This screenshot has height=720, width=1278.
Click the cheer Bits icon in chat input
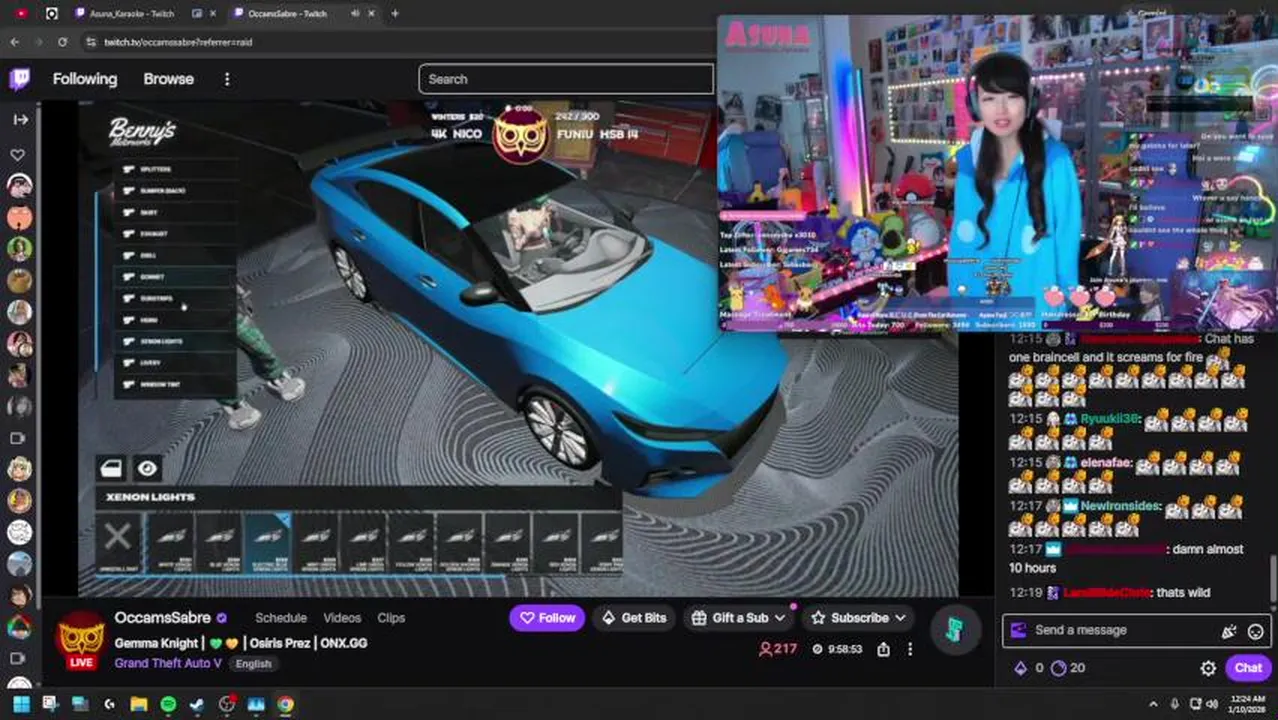(1229, 631)
